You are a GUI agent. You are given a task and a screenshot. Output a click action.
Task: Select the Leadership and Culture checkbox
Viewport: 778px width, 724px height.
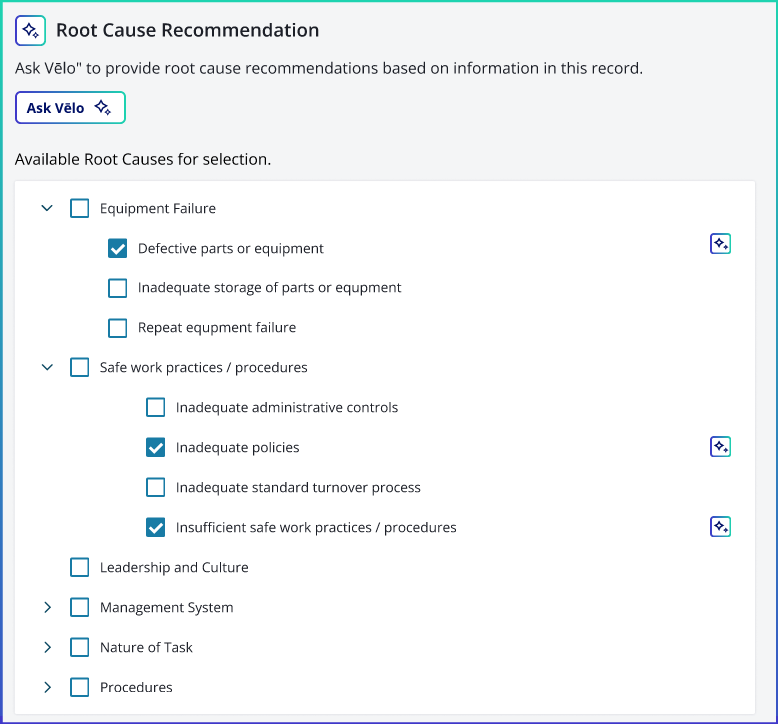click(x=79, y=567)
